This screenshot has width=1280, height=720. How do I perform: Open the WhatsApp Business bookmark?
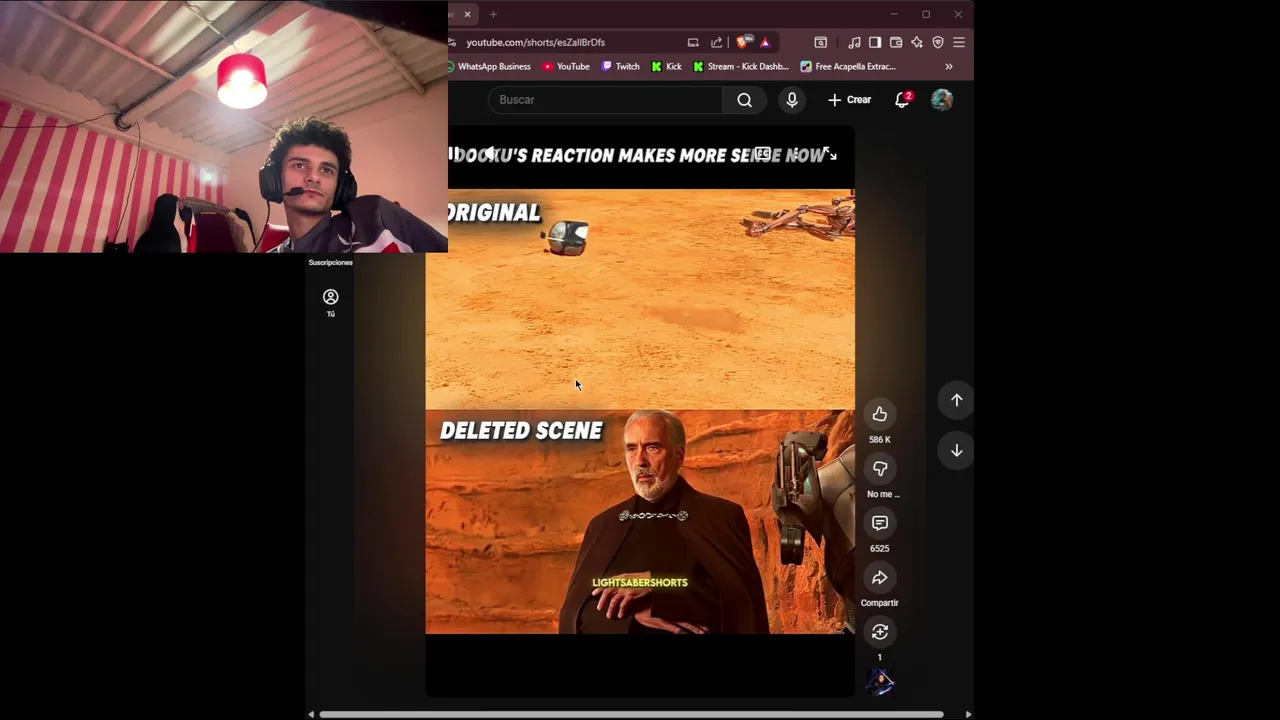tap(488, 67)
